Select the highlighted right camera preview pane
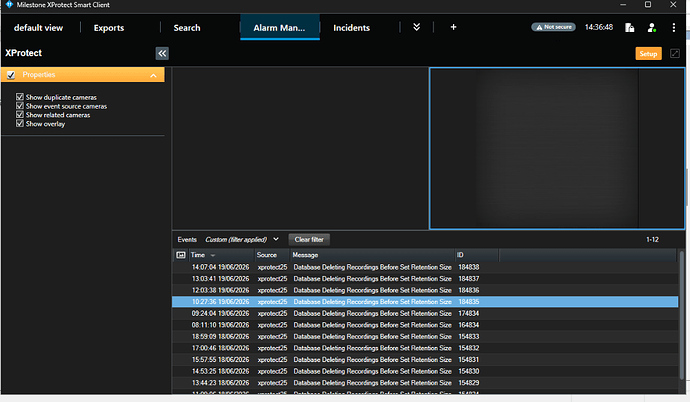 point(557,148)
